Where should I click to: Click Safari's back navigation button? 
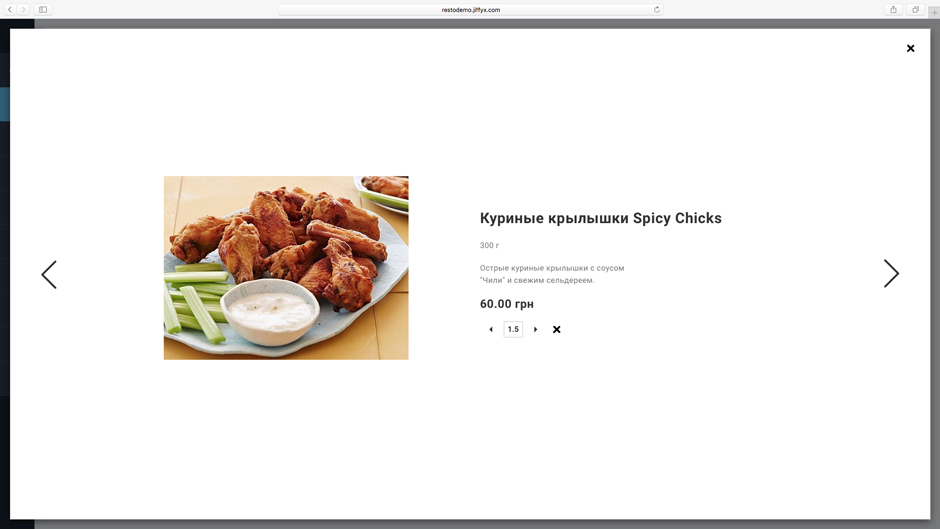(10, 10)
